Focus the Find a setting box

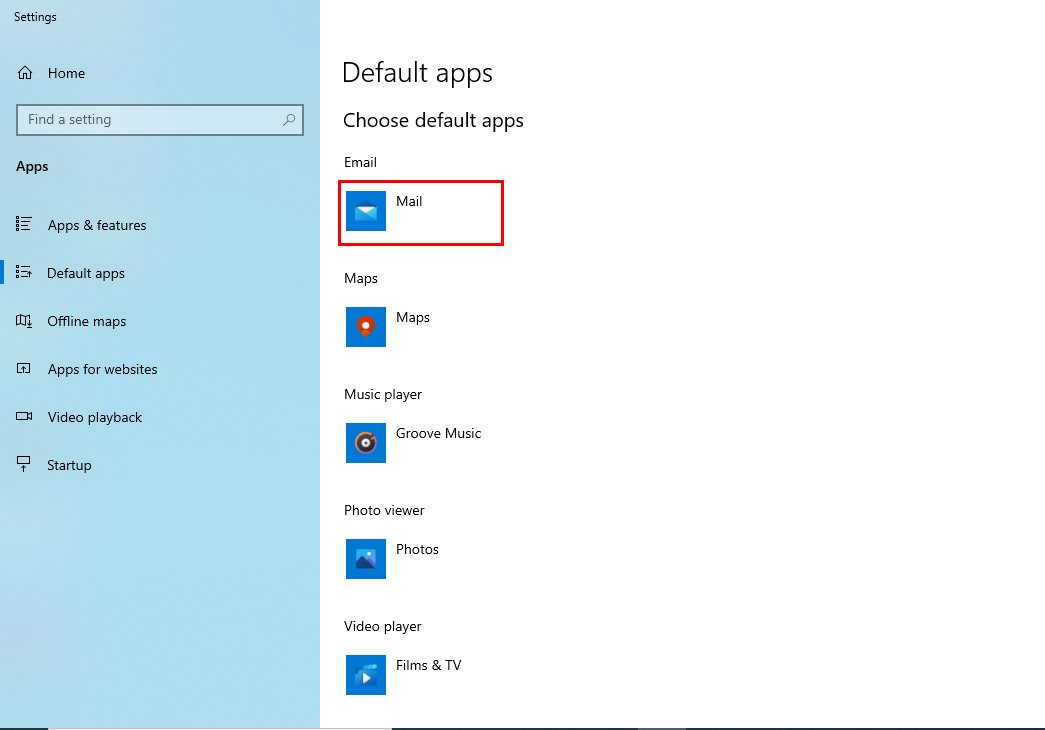(x=160, y=119)
